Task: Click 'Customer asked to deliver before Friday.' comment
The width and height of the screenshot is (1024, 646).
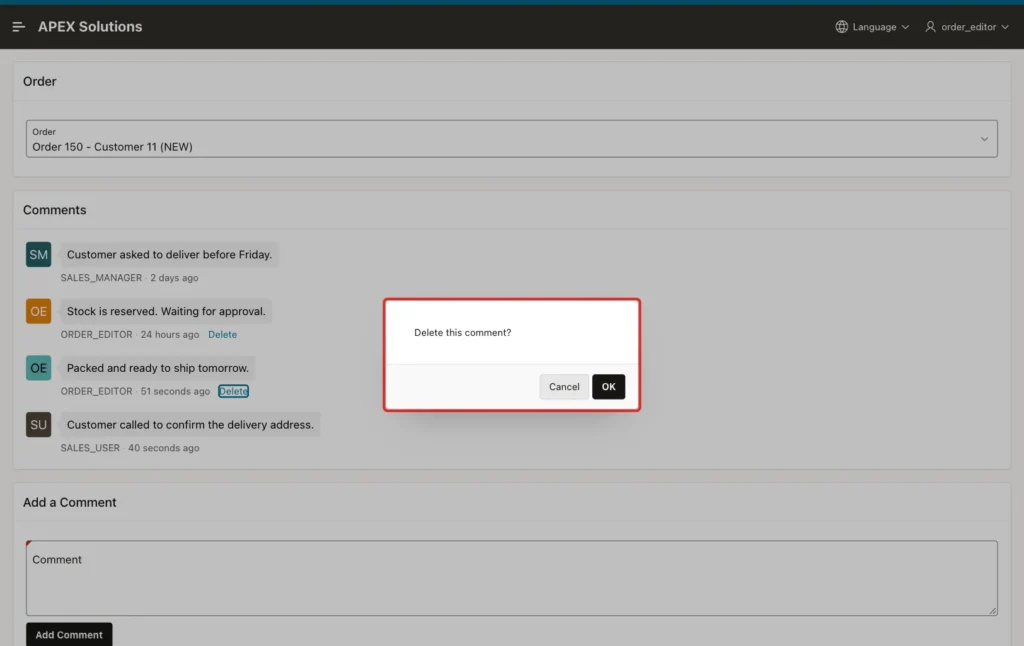Action: point(169,255)
